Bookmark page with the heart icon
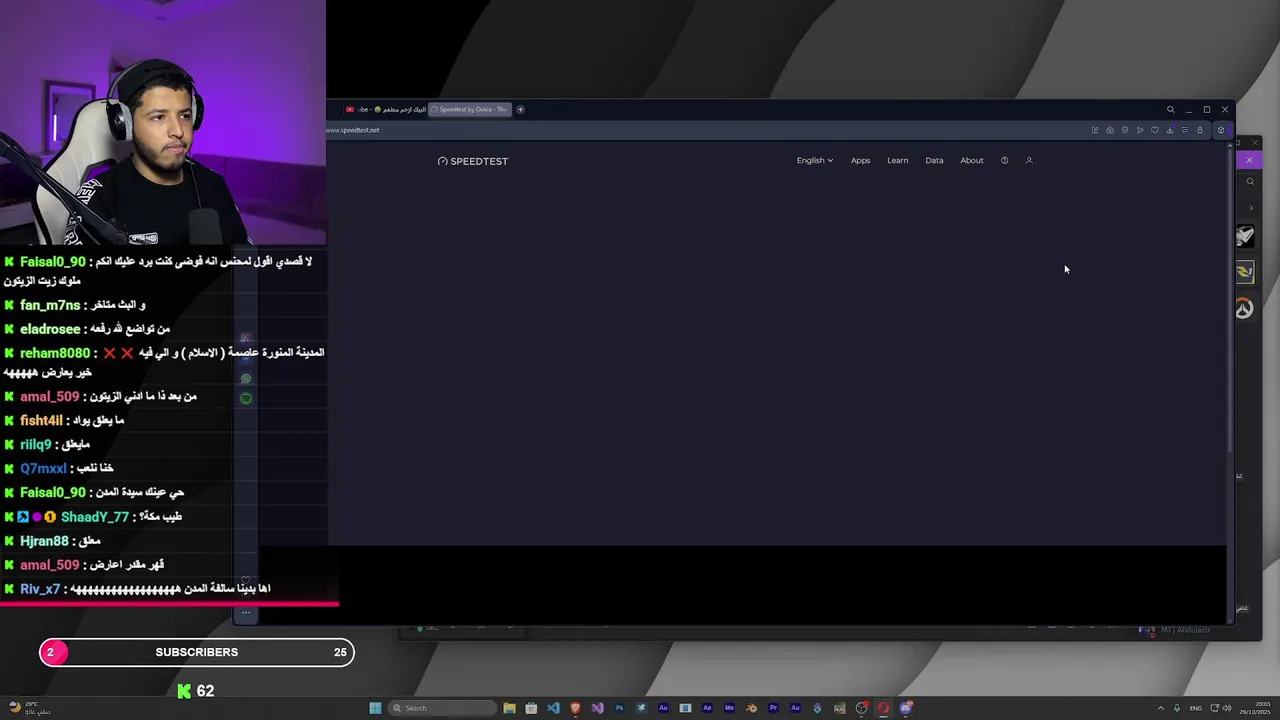The image size is (1280, 720). click(x=1155, y=130)
